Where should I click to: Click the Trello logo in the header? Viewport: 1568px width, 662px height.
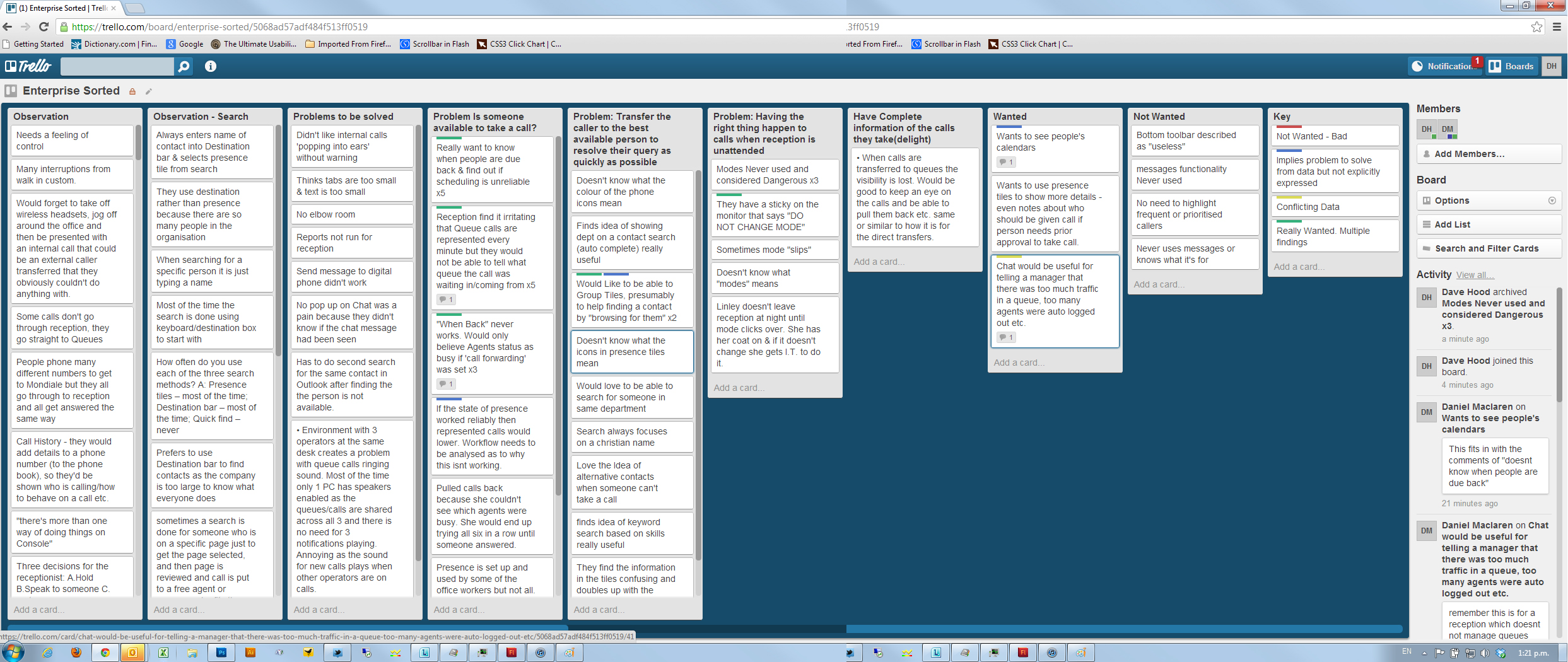[x=28, y=66]
